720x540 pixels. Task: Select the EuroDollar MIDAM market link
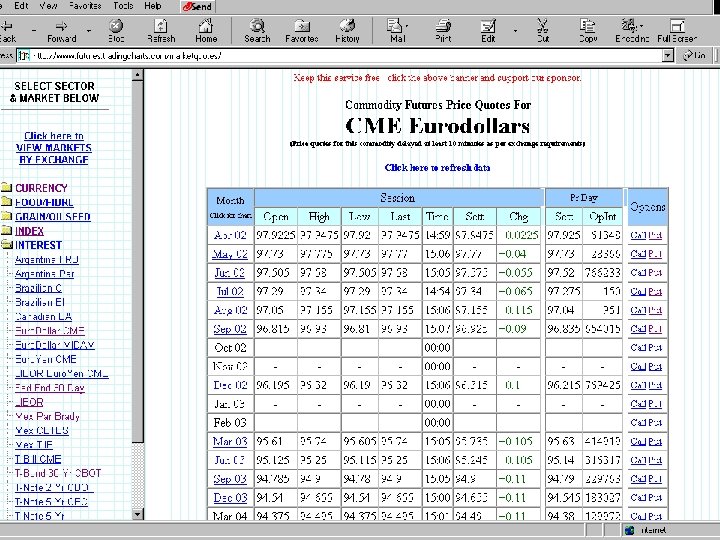pyautogui.click(x=55, y=345)
